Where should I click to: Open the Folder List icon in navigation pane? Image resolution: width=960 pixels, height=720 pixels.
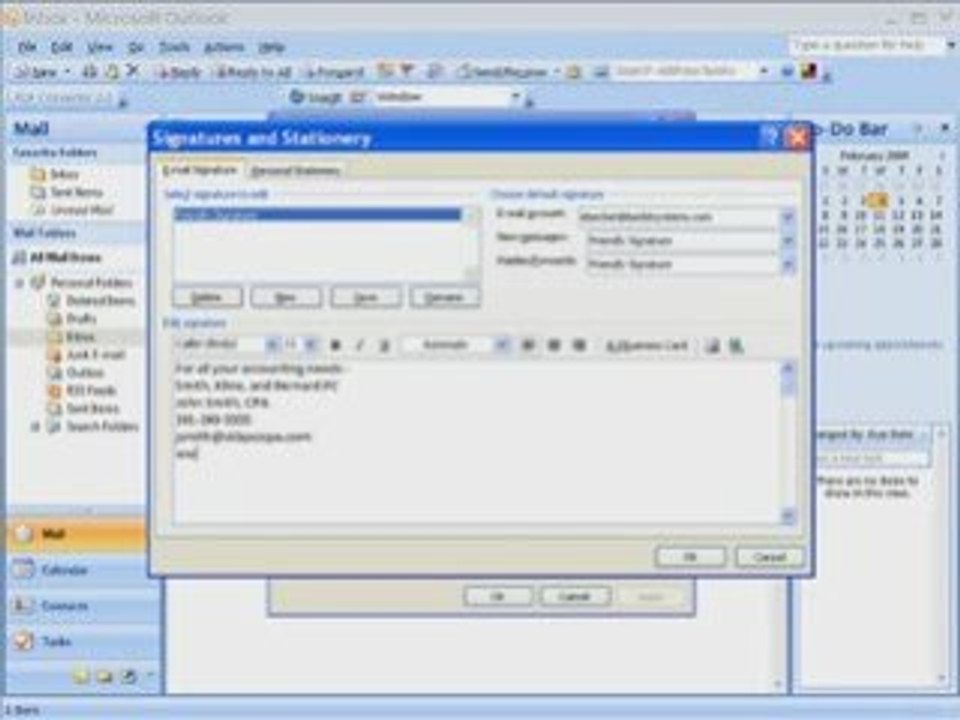coord(104,677)
